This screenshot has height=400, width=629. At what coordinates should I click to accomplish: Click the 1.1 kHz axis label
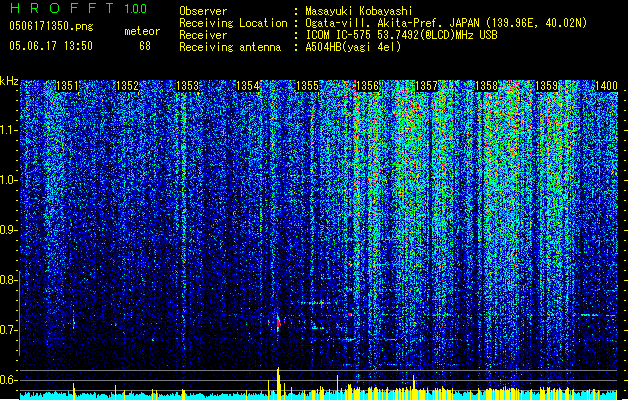pyautogui.click(x=8, y=130)
